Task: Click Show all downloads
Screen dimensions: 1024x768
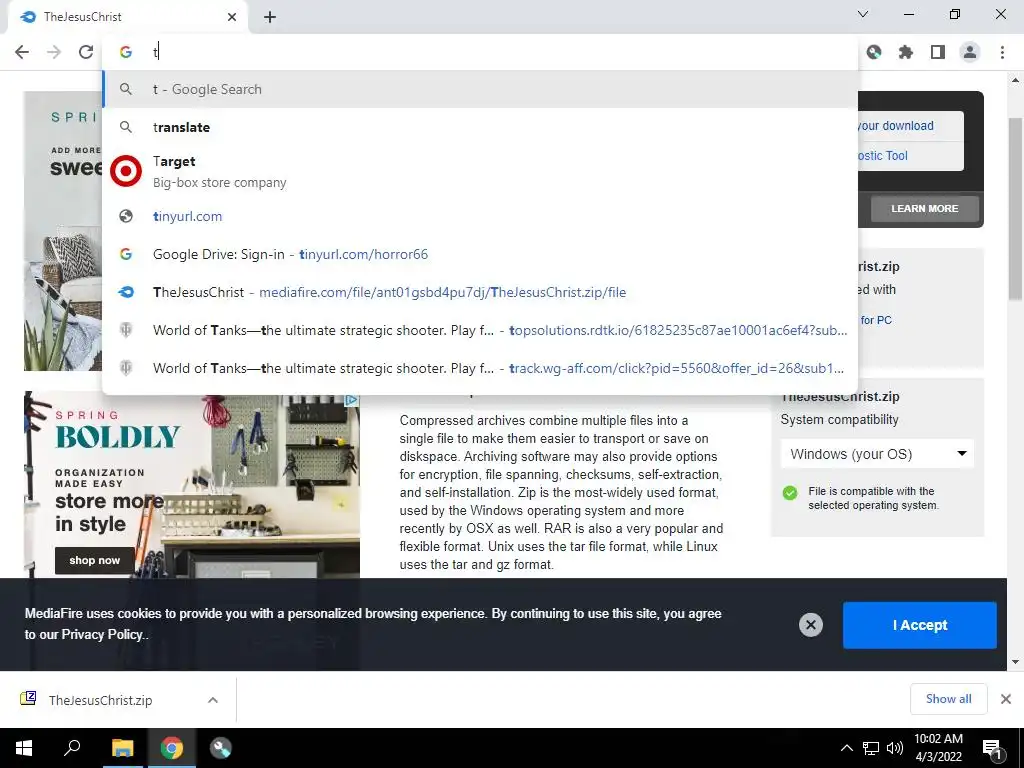Action: coord(948,699)
